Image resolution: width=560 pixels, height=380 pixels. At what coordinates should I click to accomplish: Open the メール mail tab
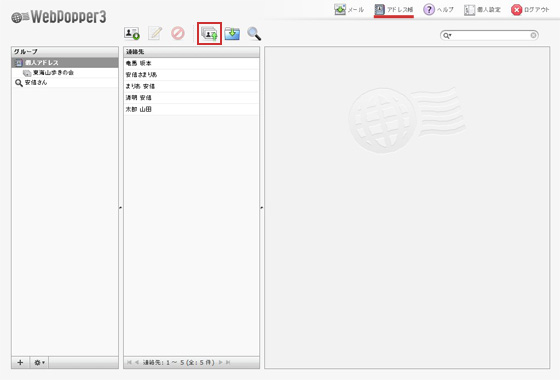click(x=349, y=10)
